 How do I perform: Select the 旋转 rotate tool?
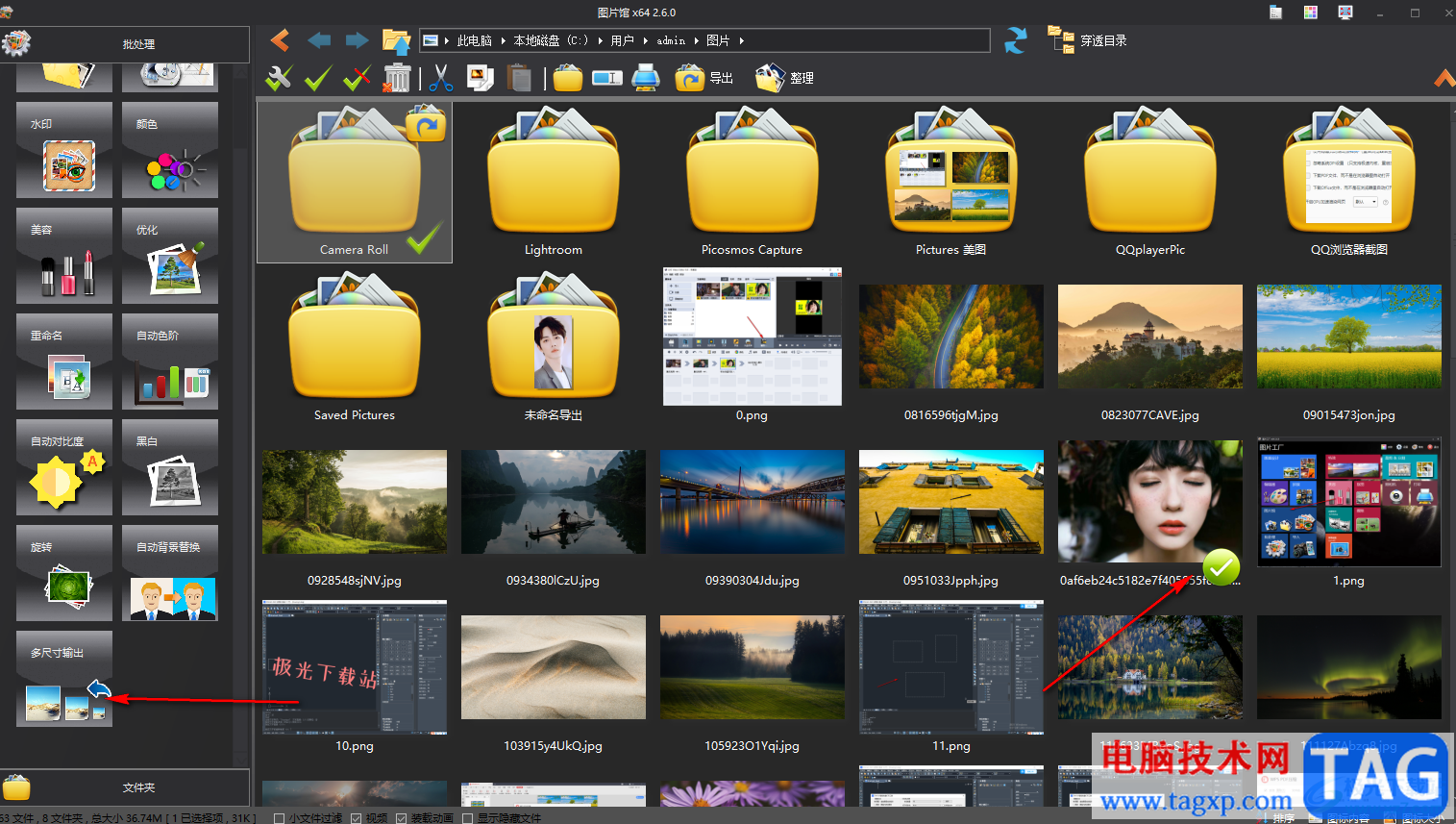(x=64, y=573)
